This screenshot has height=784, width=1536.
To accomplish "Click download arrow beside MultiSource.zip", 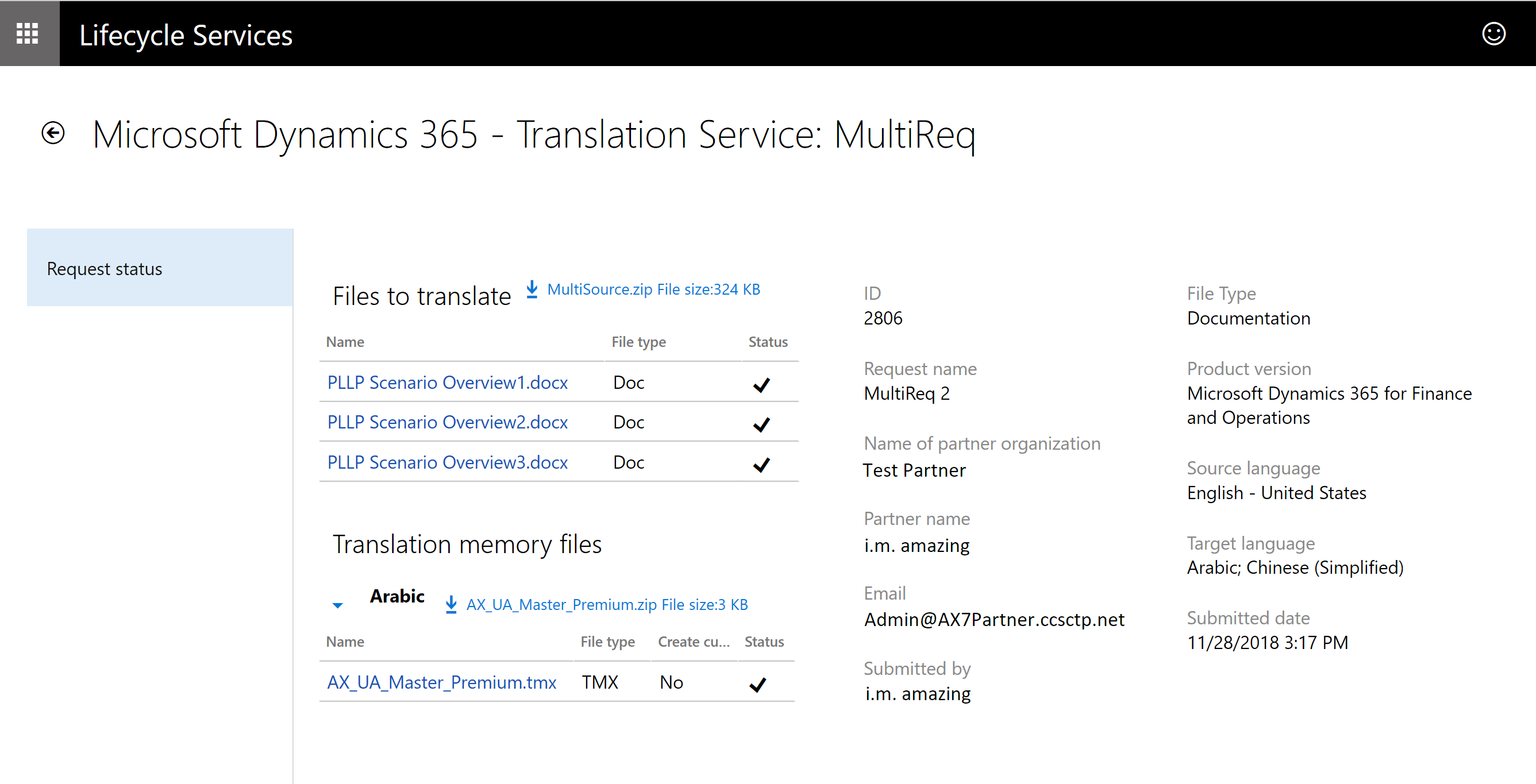I will (532, 289).
